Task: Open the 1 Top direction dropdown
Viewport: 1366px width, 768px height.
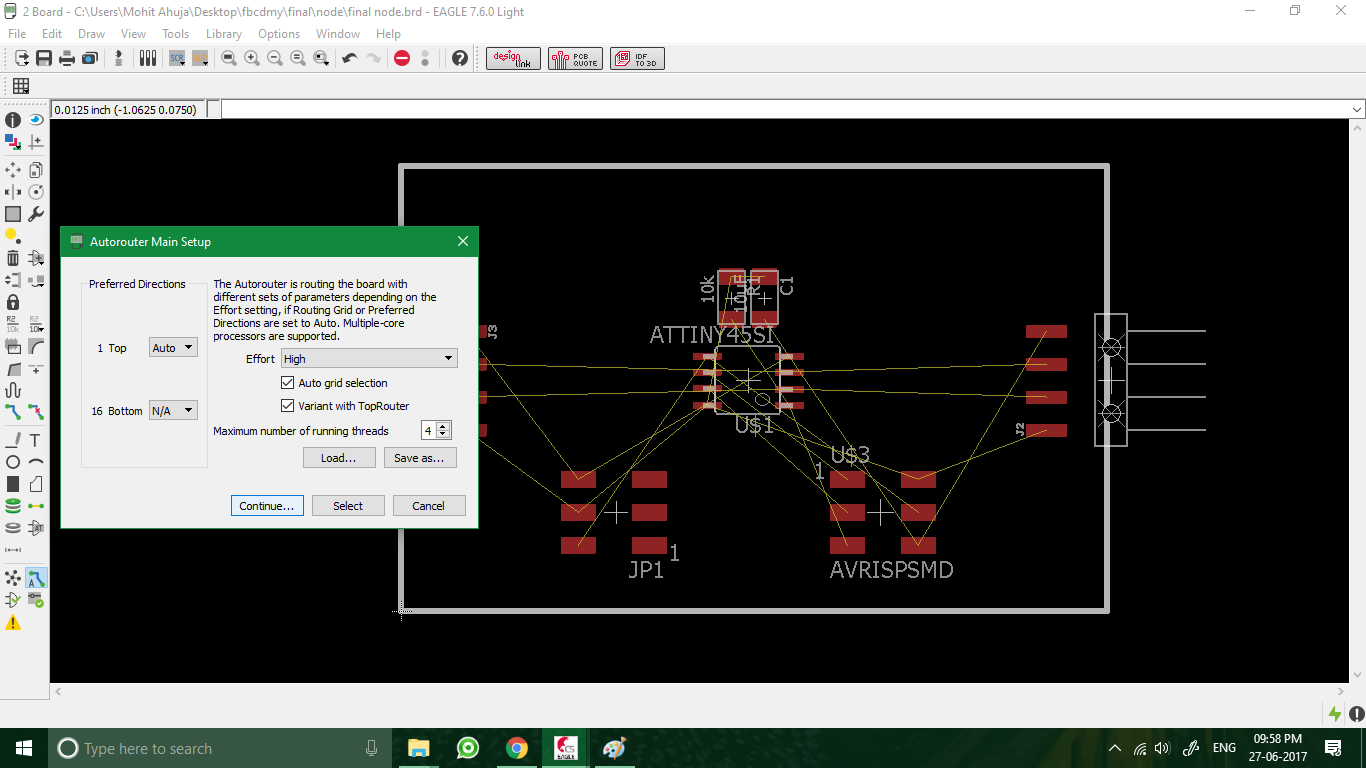Action: (173, 348)
